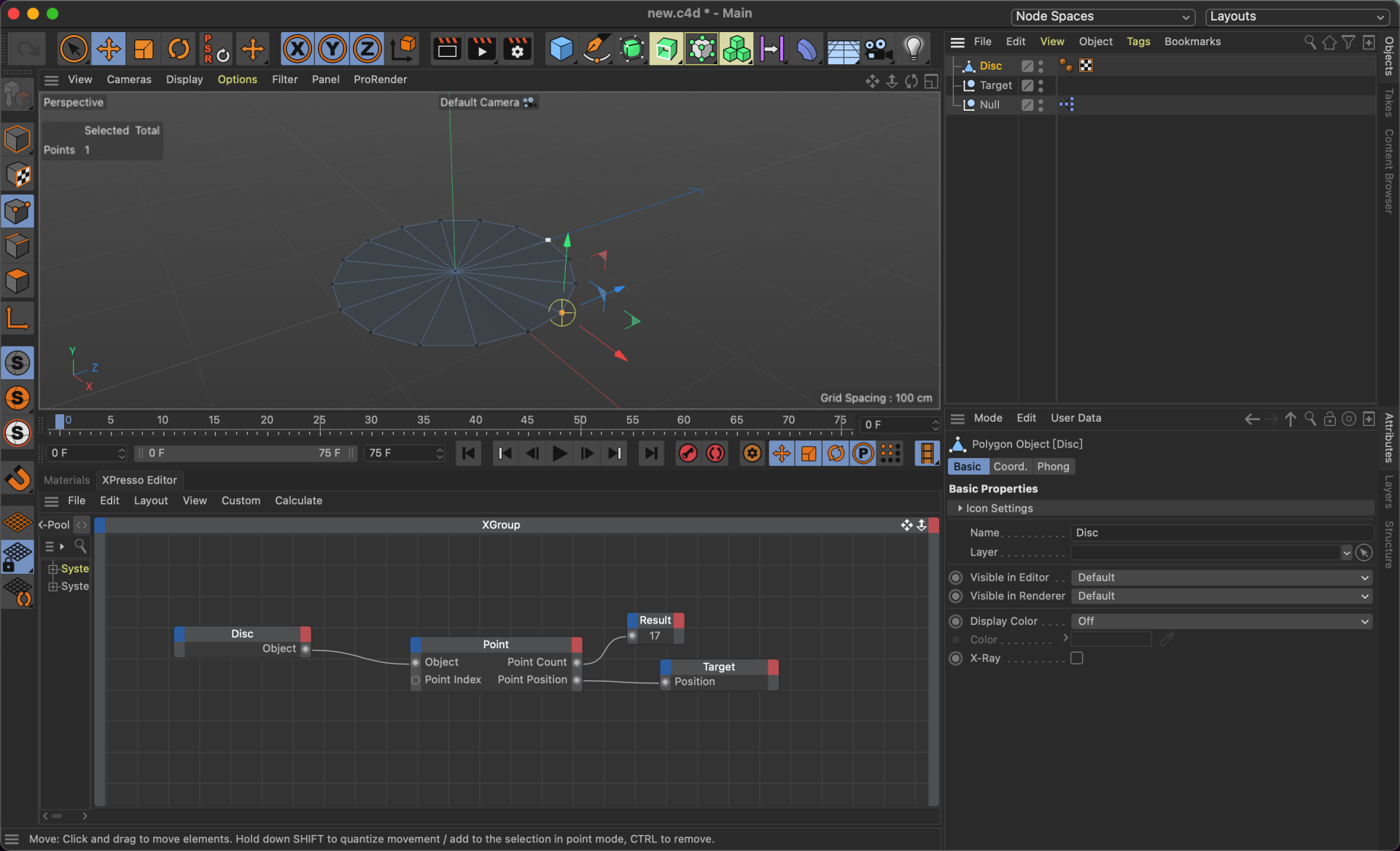Switch to Coord. attribute tab
Screen dimensions: 1400x851
(1010, 467)
